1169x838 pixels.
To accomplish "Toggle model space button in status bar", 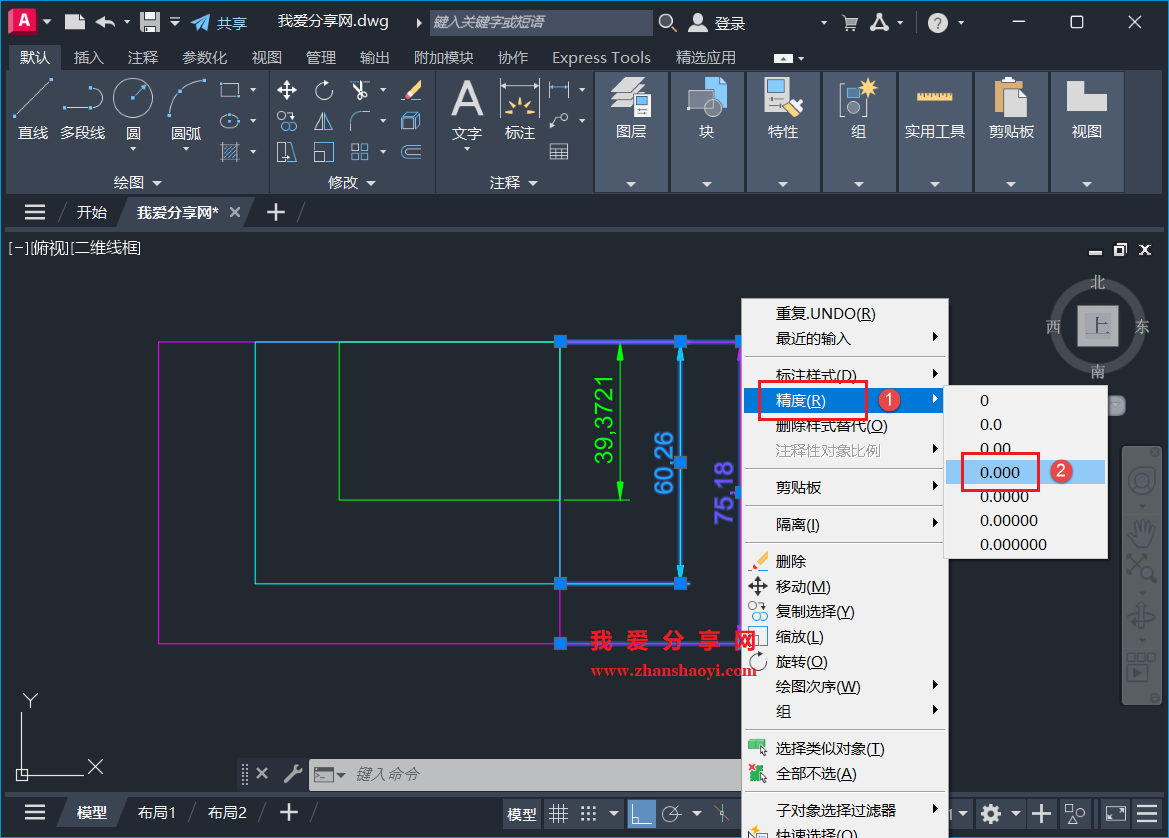I will [x=522, y=814].
